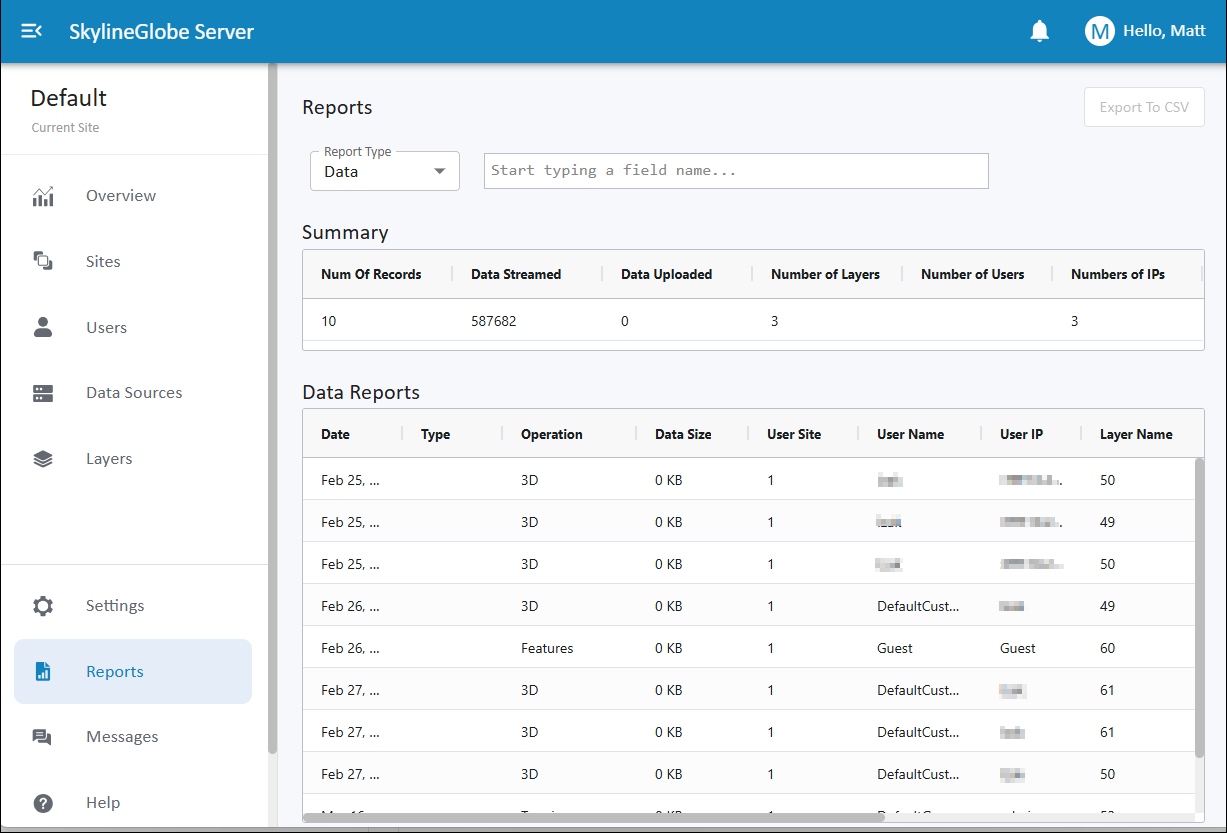Click the field name search box
The image size is (1227, 833).
(x=736, y=171)
